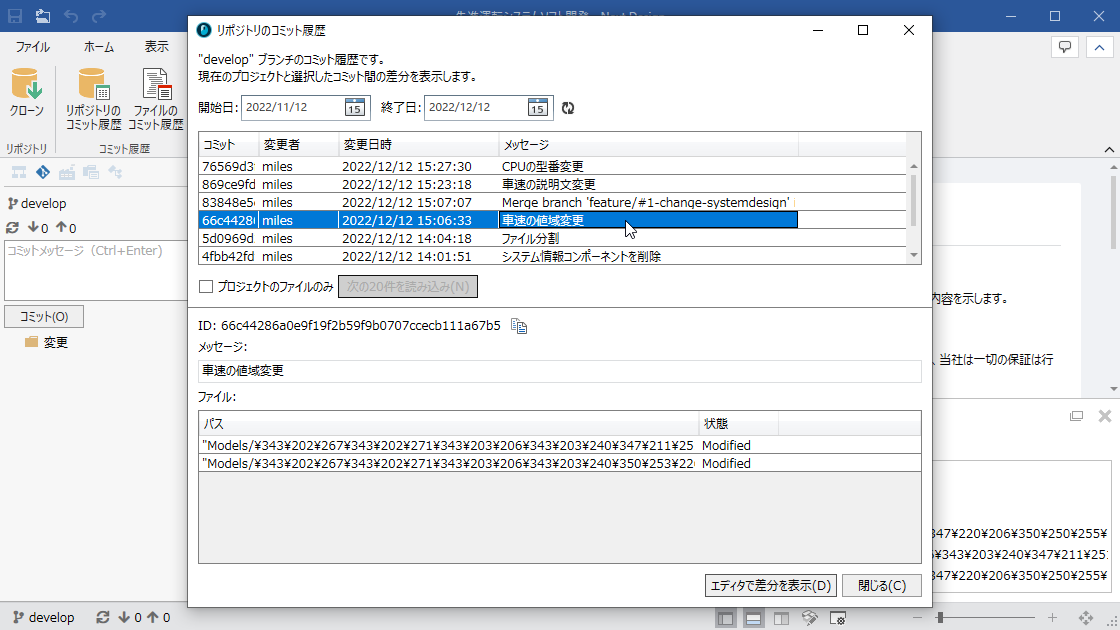
Task: Click zoom in plus in status bar
Action: [x=1052, y=618]
